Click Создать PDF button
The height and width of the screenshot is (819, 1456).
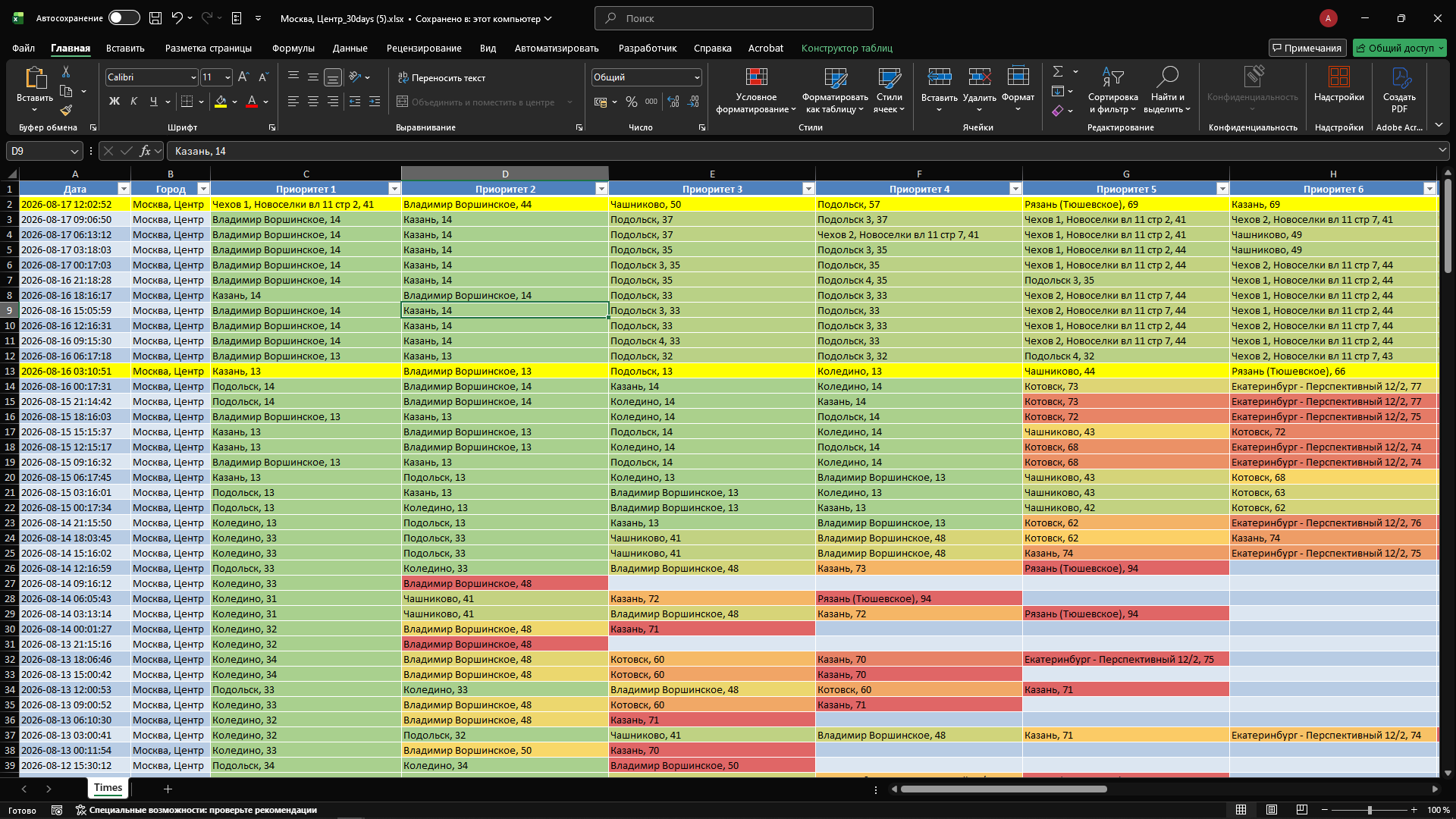pyautogui.click(x=1399, y=90)
